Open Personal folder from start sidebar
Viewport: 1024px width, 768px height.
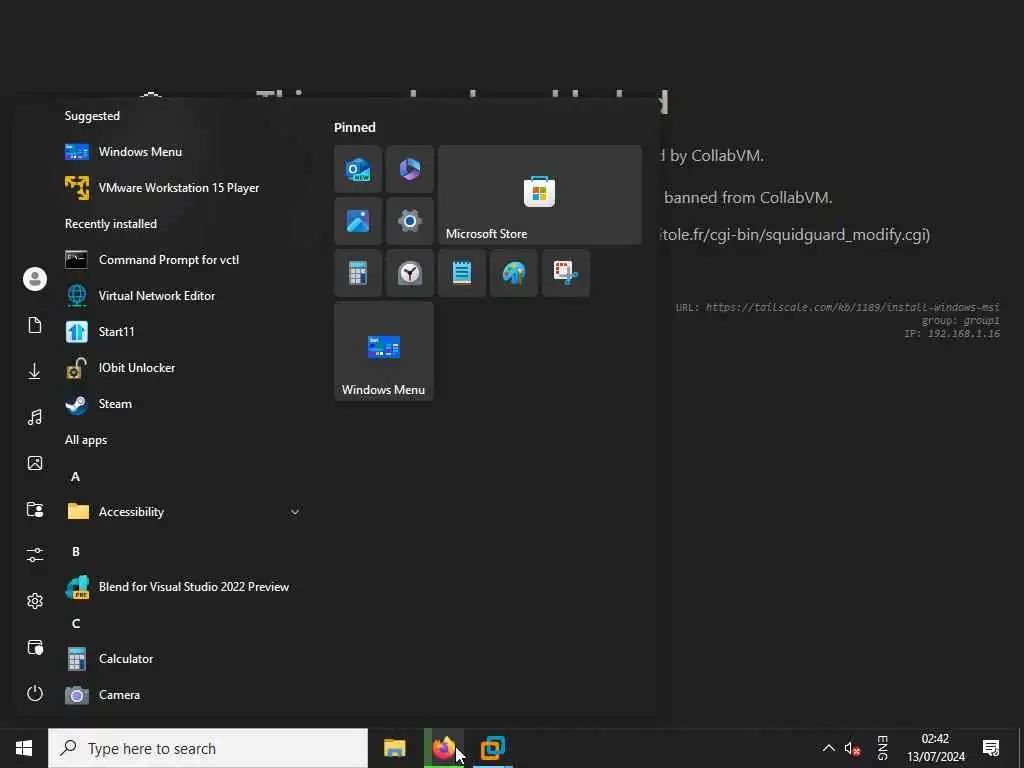pos(35,509)
